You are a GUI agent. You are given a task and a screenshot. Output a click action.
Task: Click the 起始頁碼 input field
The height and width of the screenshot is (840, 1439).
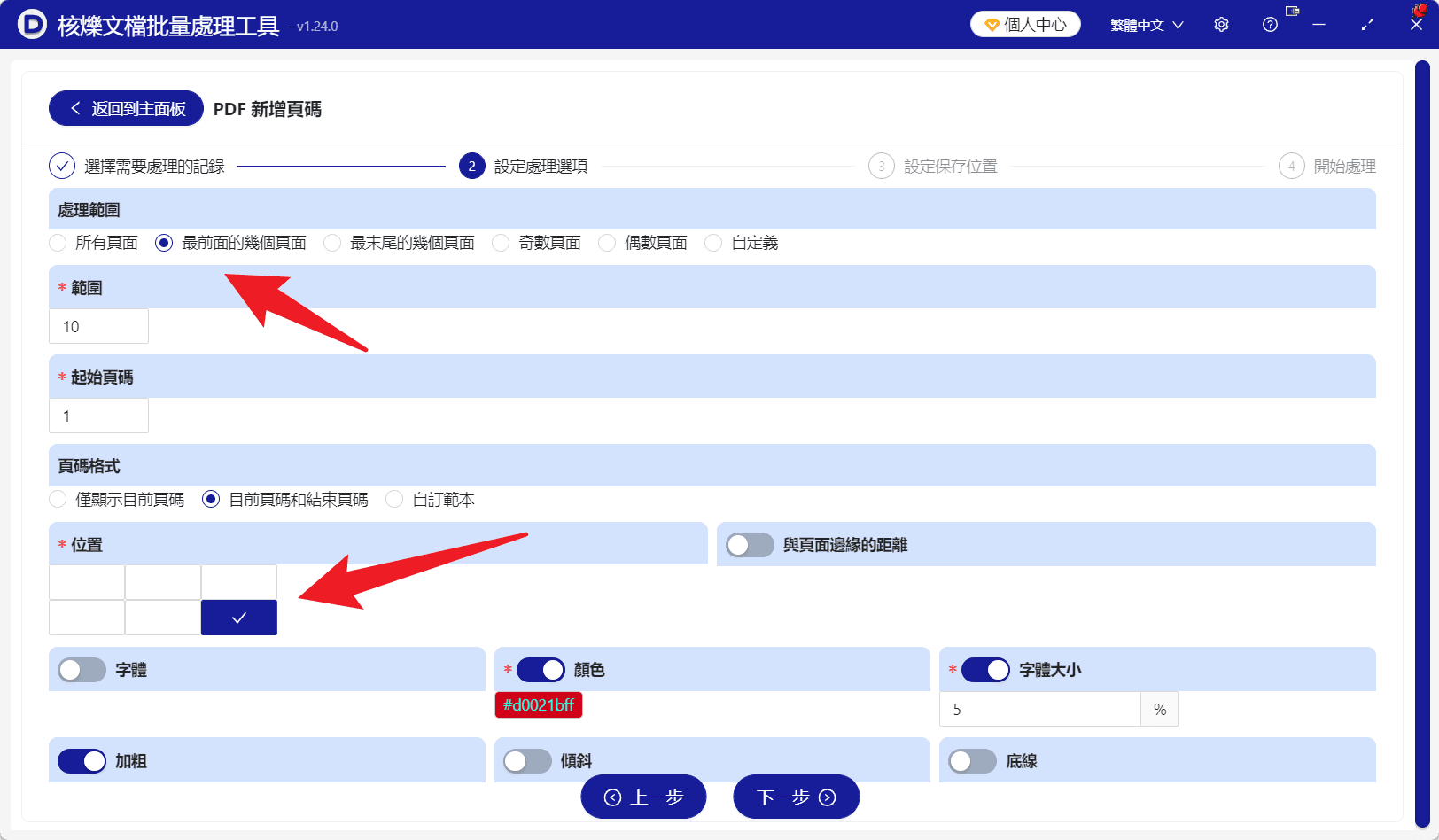click(x=98, y=416)
